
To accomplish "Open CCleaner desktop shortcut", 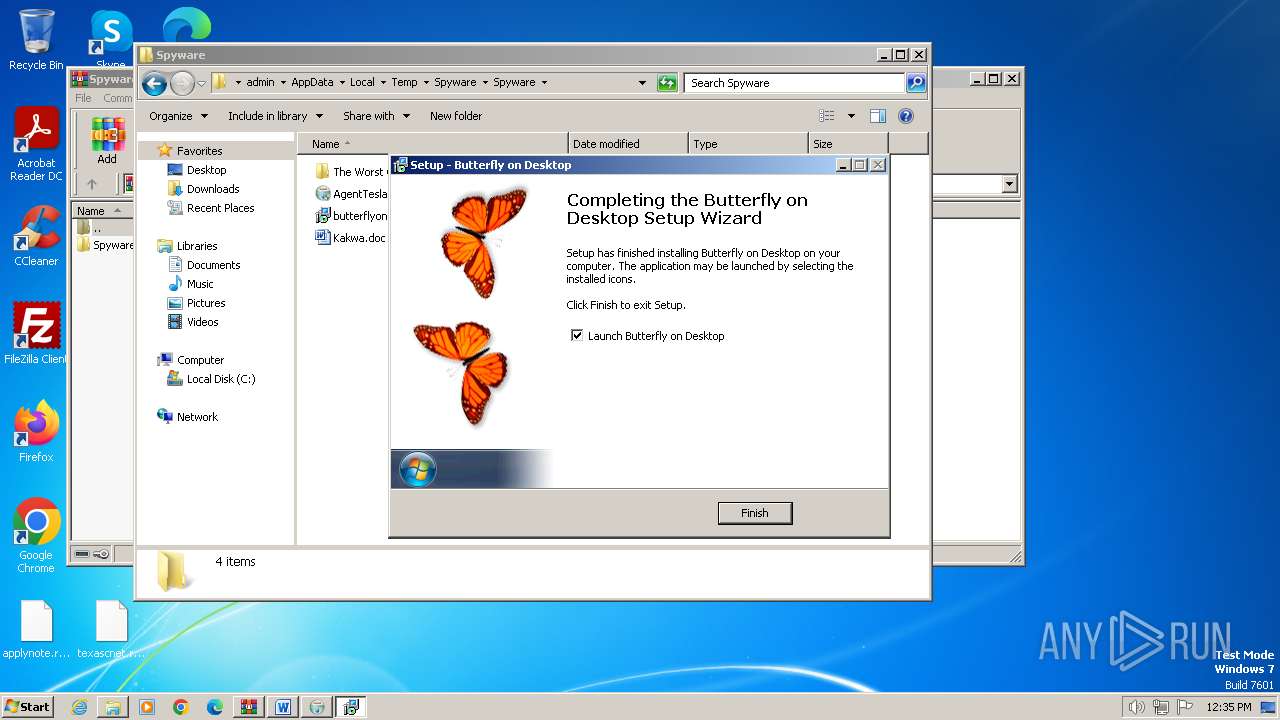I will coord(36,236).
